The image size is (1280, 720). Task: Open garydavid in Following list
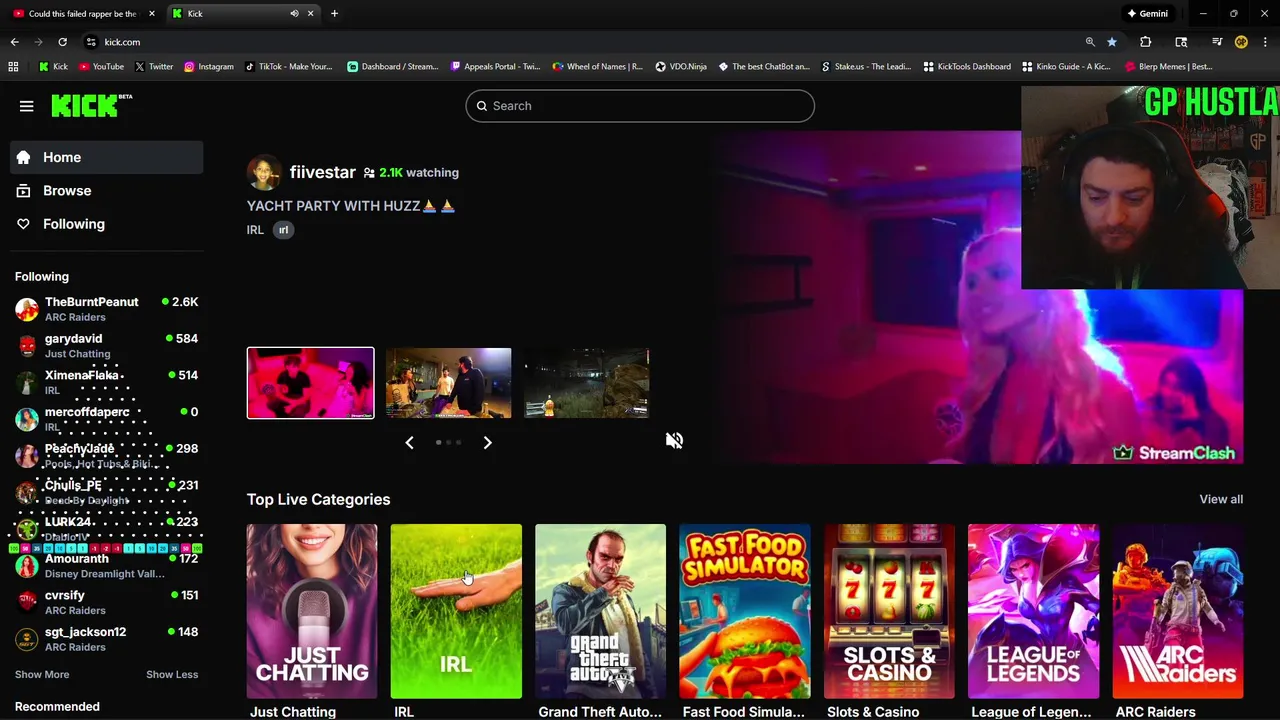tap(107, 346)
